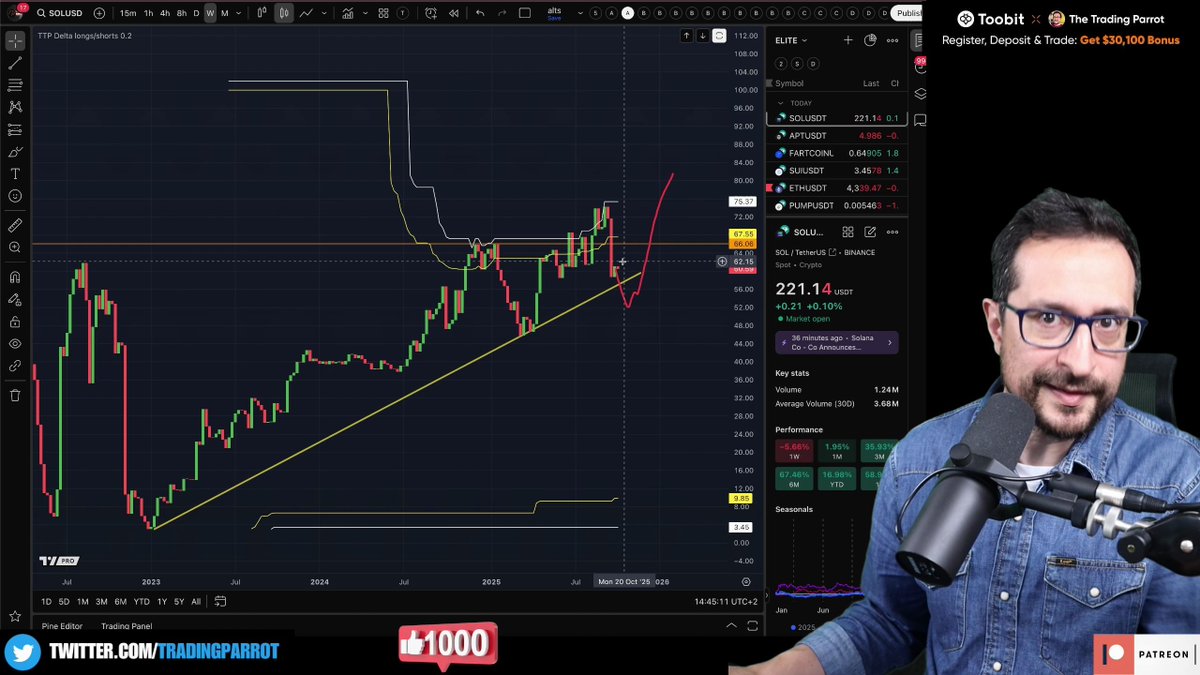1200x675 pixels.
Task: Toggle magnet mode for drawings
Action: (15, 277)
